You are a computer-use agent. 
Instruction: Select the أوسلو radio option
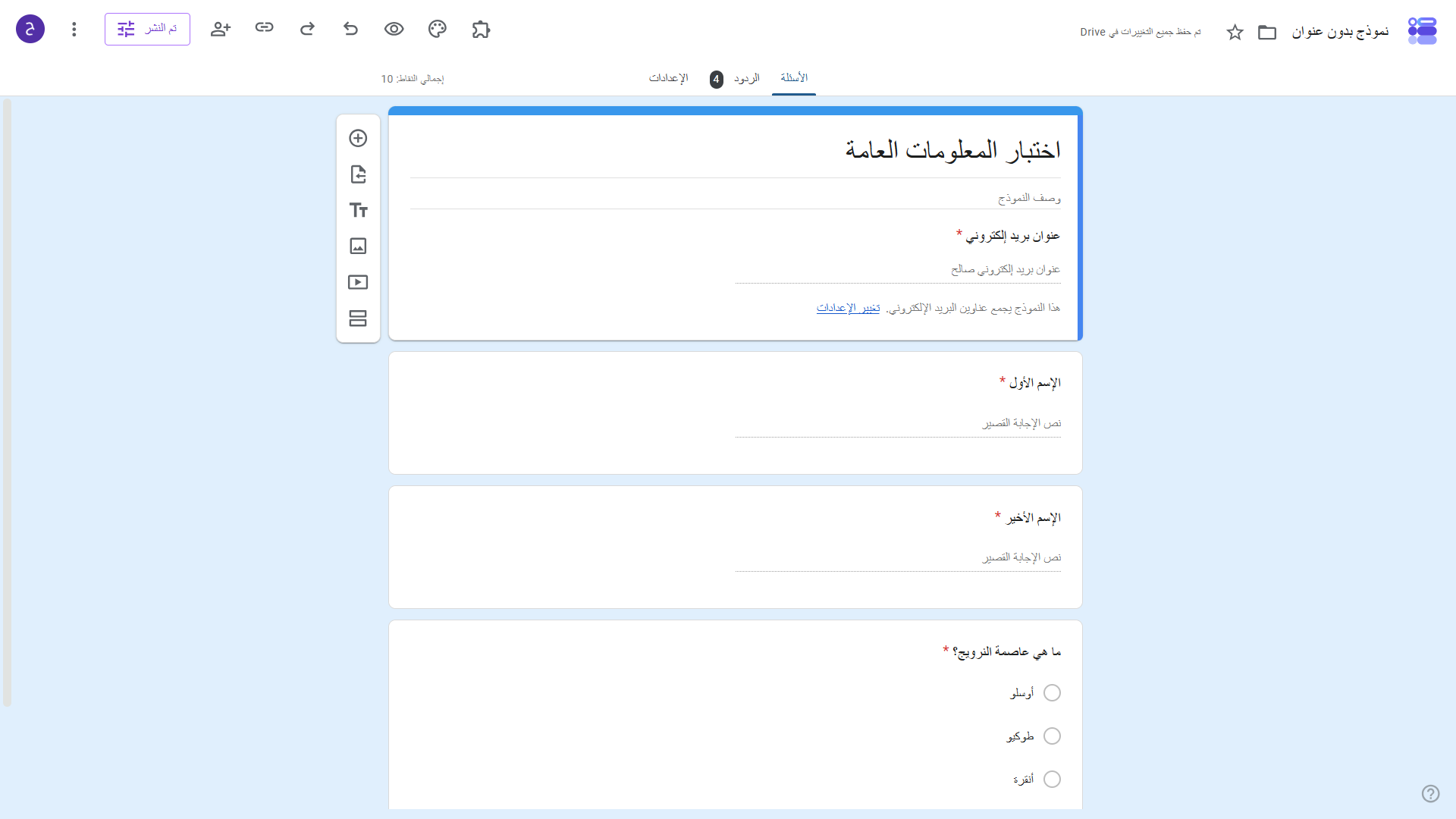(1052, 692)
